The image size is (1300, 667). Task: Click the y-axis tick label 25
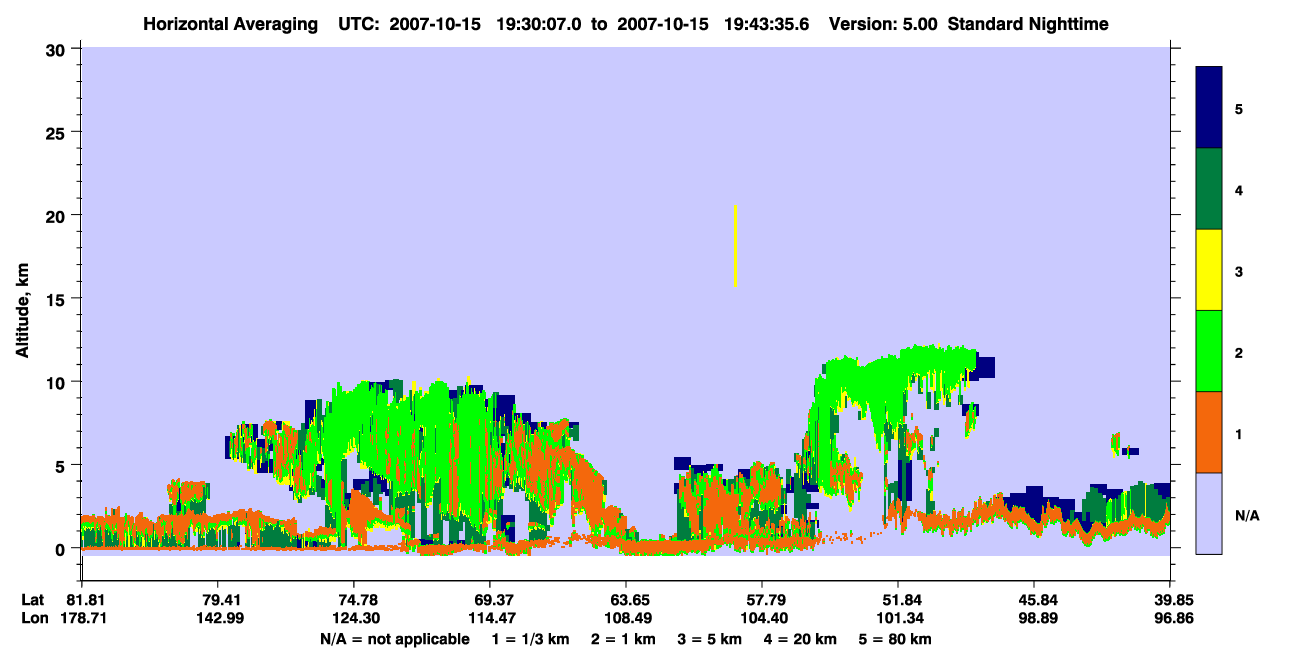coord(58,132)
